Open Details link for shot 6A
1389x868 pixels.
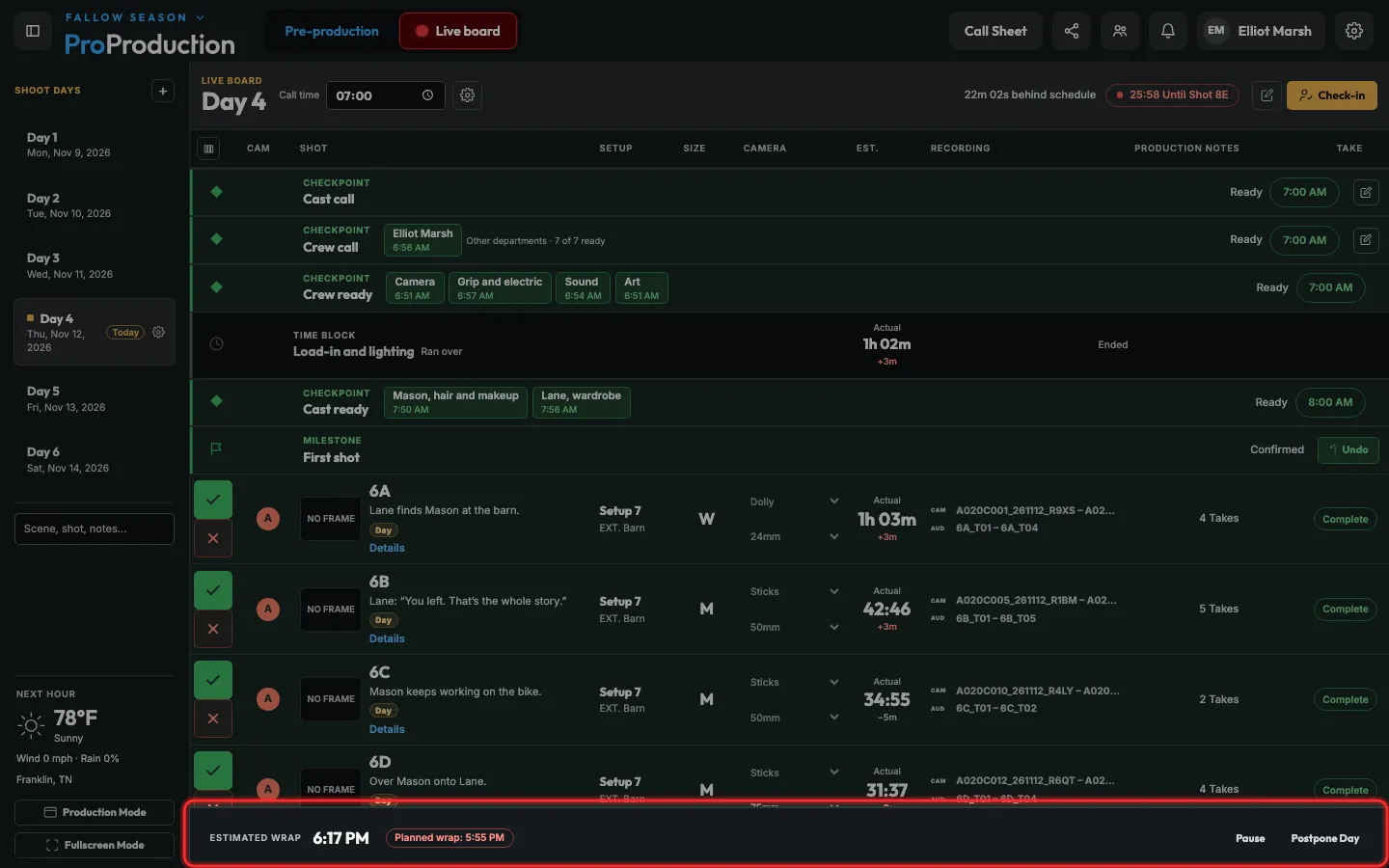387,548
